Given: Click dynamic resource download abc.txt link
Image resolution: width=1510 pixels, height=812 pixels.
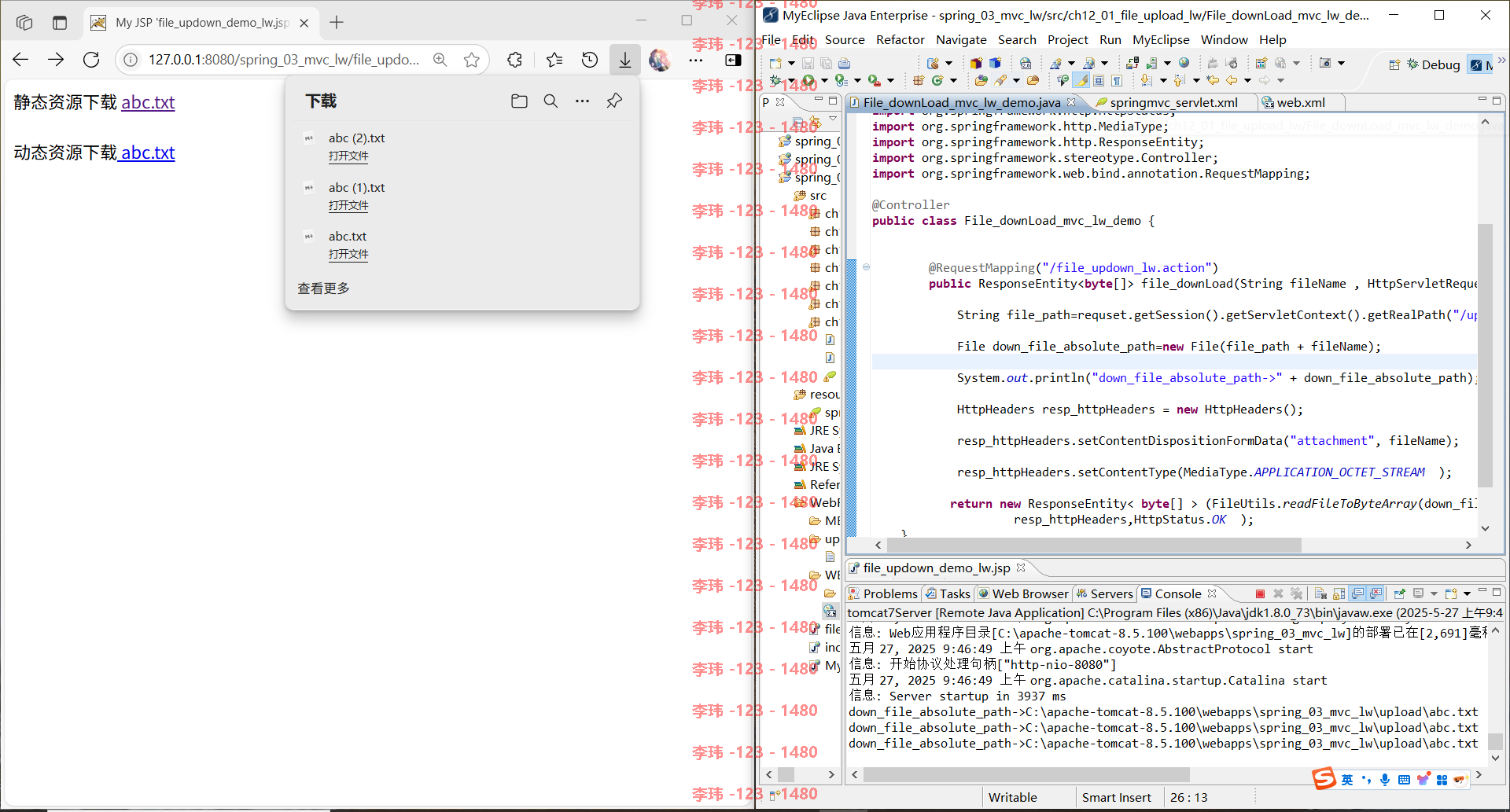Looking at the screenshot, I should 148,152.
